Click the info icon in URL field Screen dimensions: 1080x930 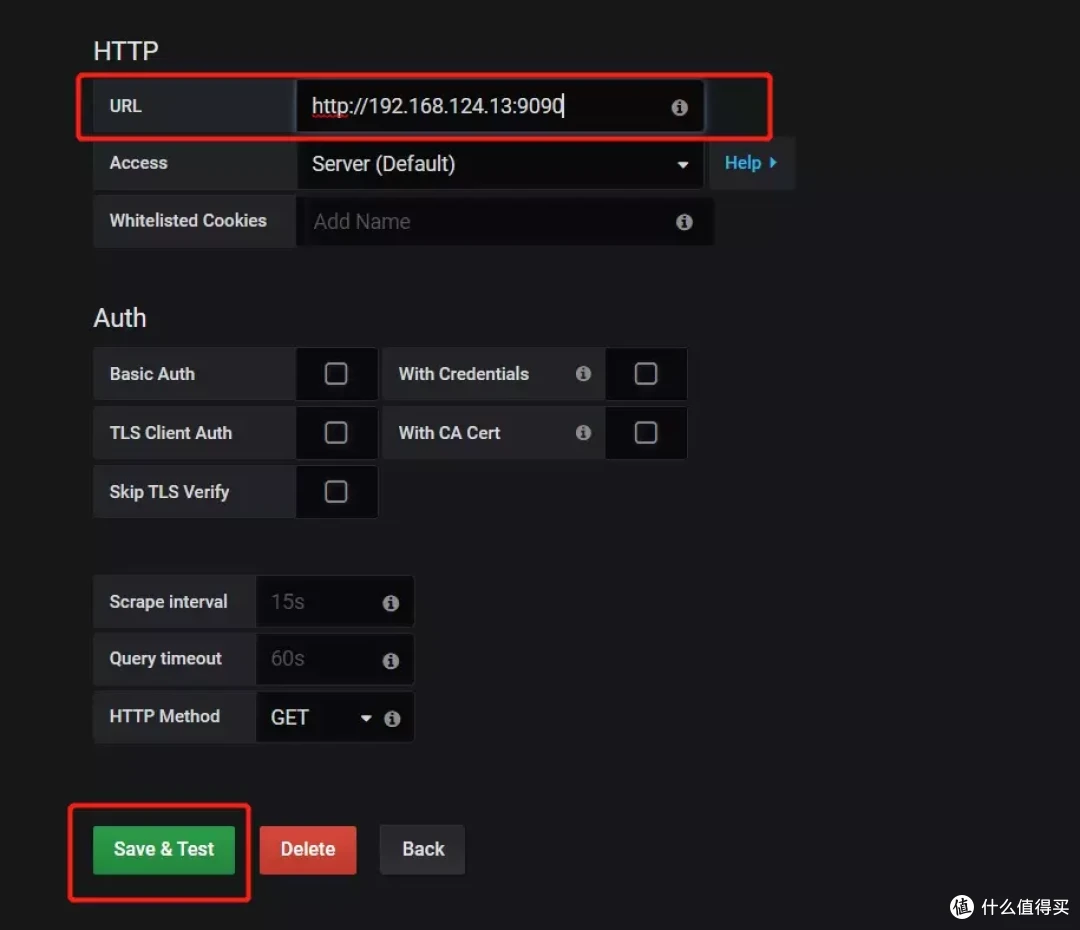tap(679, 107)
